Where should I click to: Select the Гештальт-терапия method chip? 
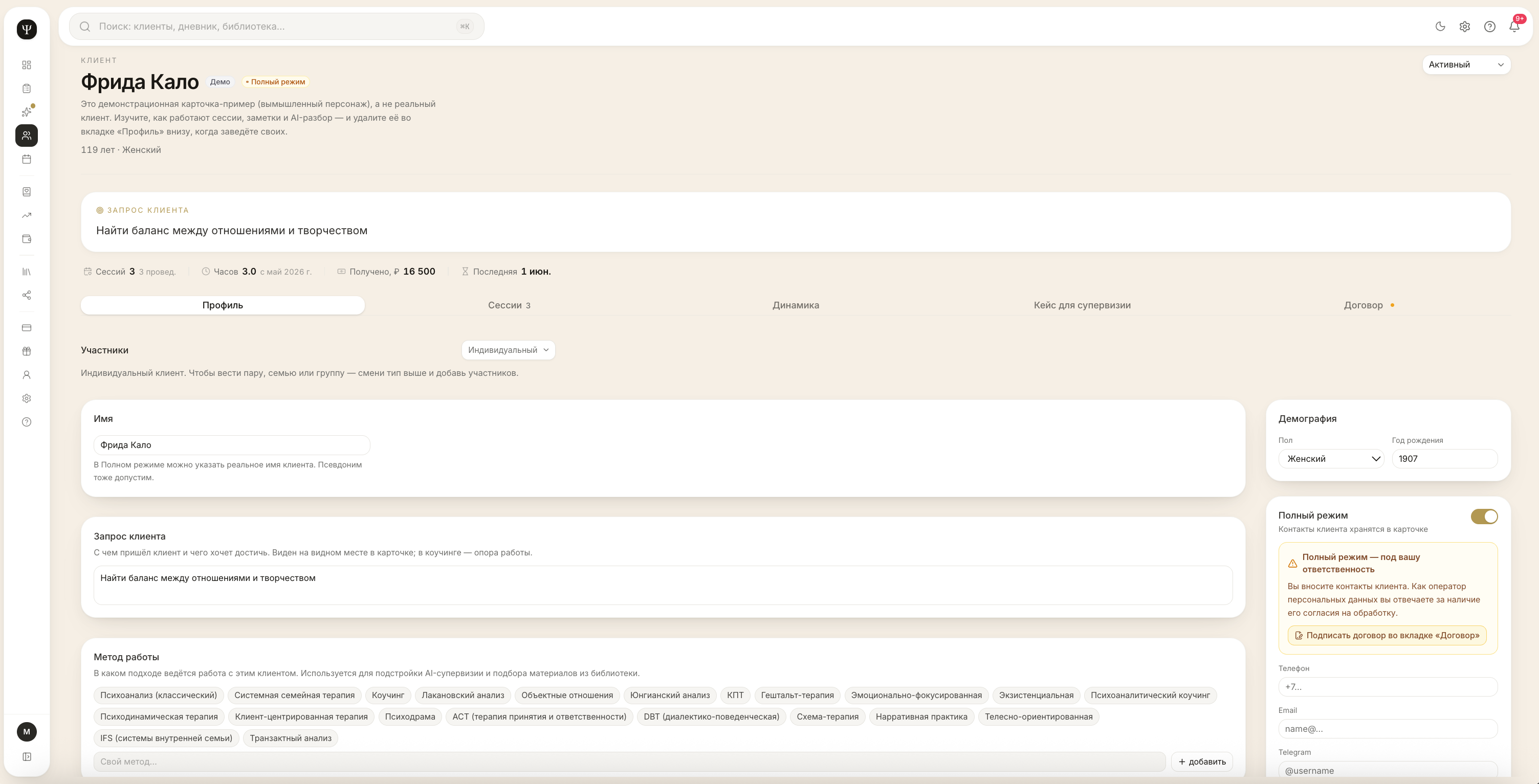tap(797, 695)
